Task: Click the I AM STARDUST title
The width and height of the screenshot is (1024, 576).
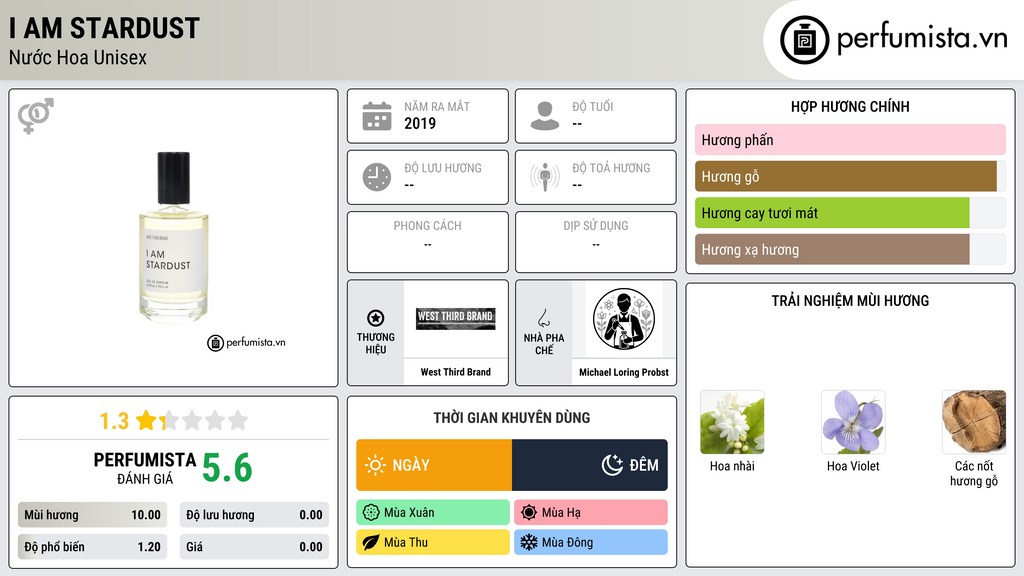Action: pos(104,28)
